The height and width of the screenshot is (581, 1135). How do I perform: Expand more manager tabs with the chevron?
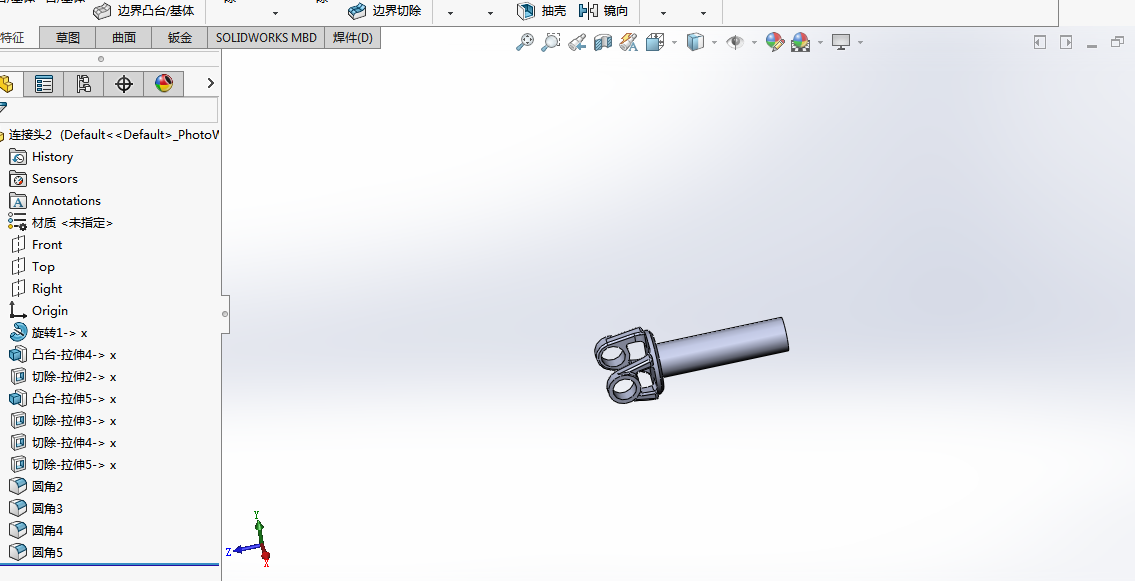coord(211,83)
